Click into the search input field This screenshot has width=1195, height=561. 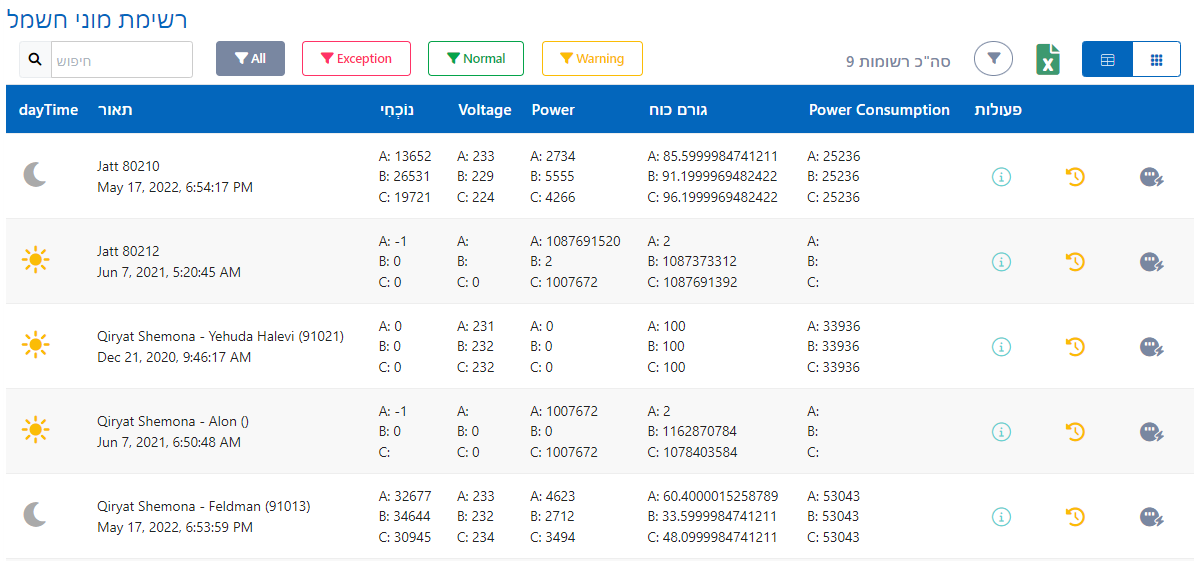(120, 59)
